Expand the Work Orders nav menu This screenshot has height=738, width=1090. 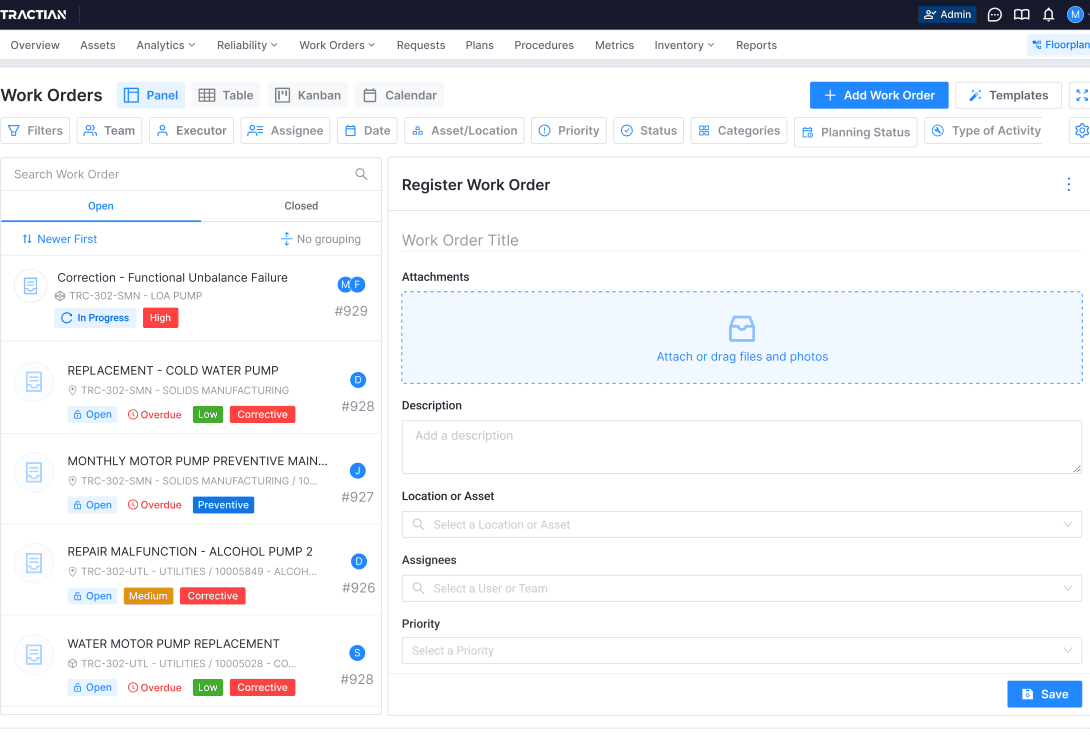click(337, 45)
